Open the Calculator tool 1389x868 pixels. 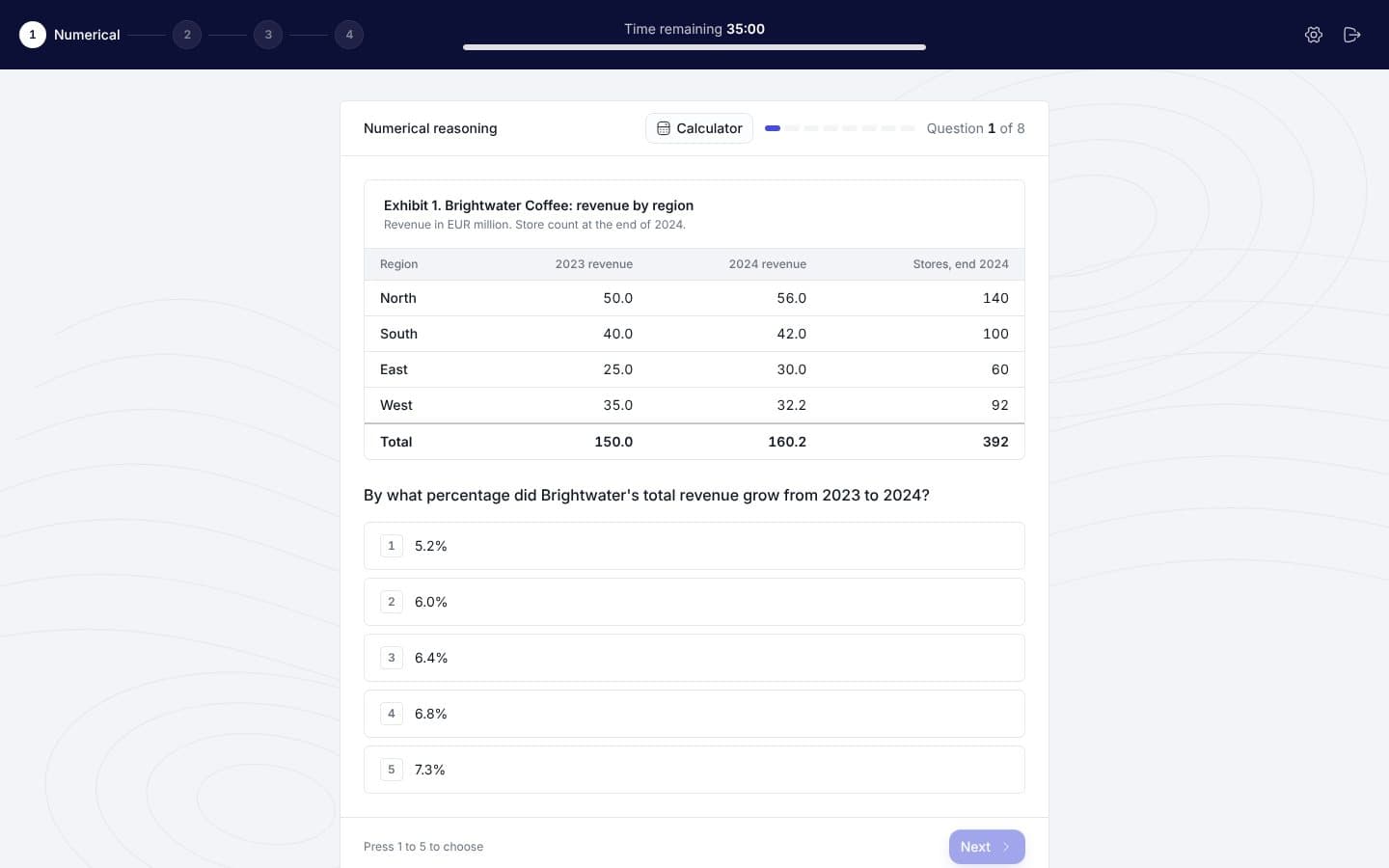point(699,128)
